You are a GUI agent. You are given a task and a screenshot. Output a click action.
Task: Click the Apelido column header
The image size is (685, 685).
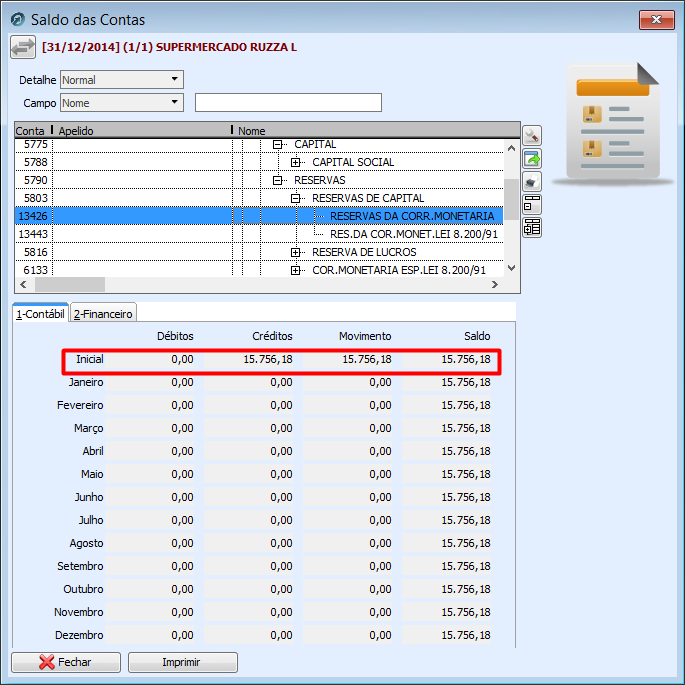[x=142, y=131]
